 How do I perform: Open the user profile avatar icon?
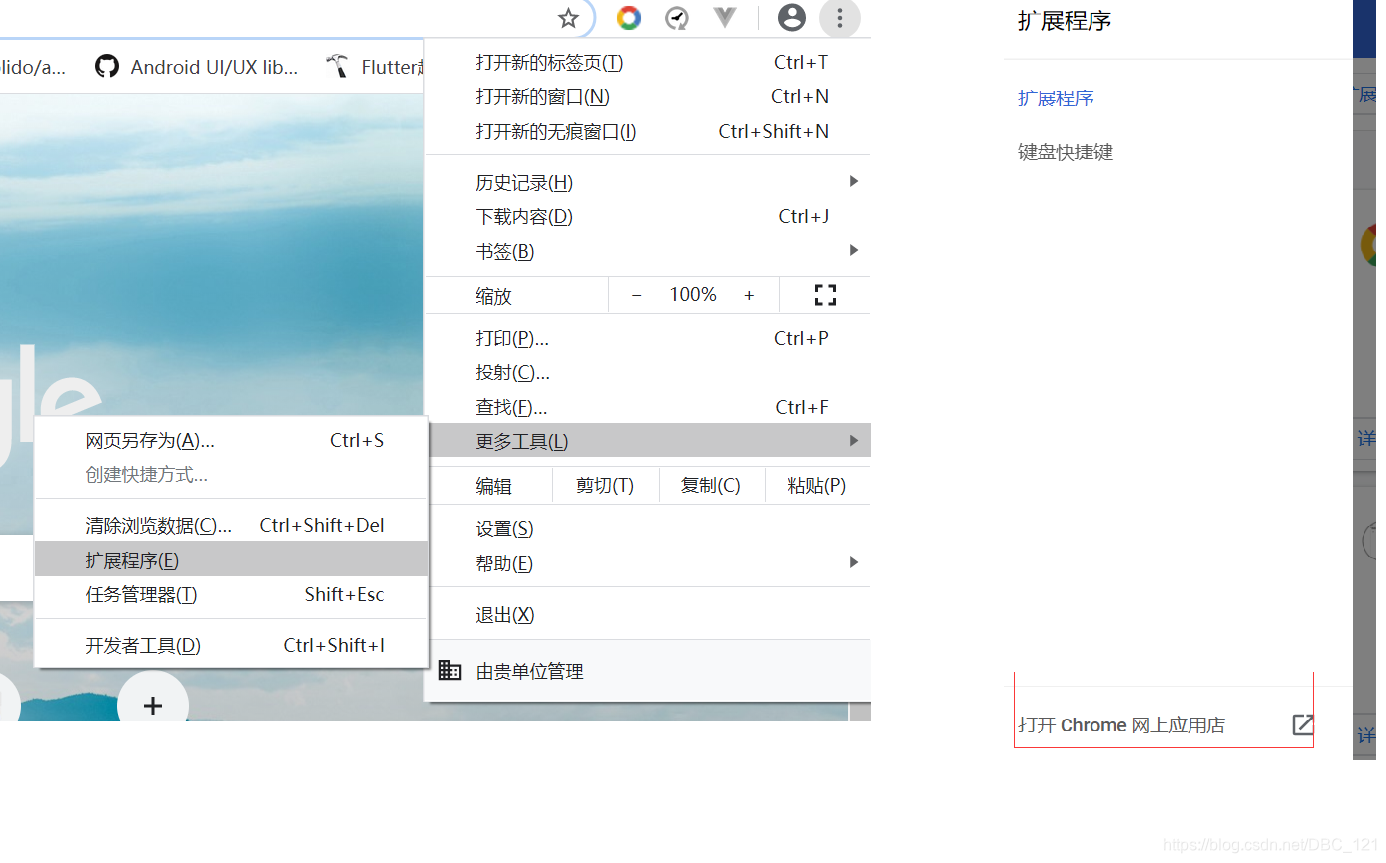point(791,18)
